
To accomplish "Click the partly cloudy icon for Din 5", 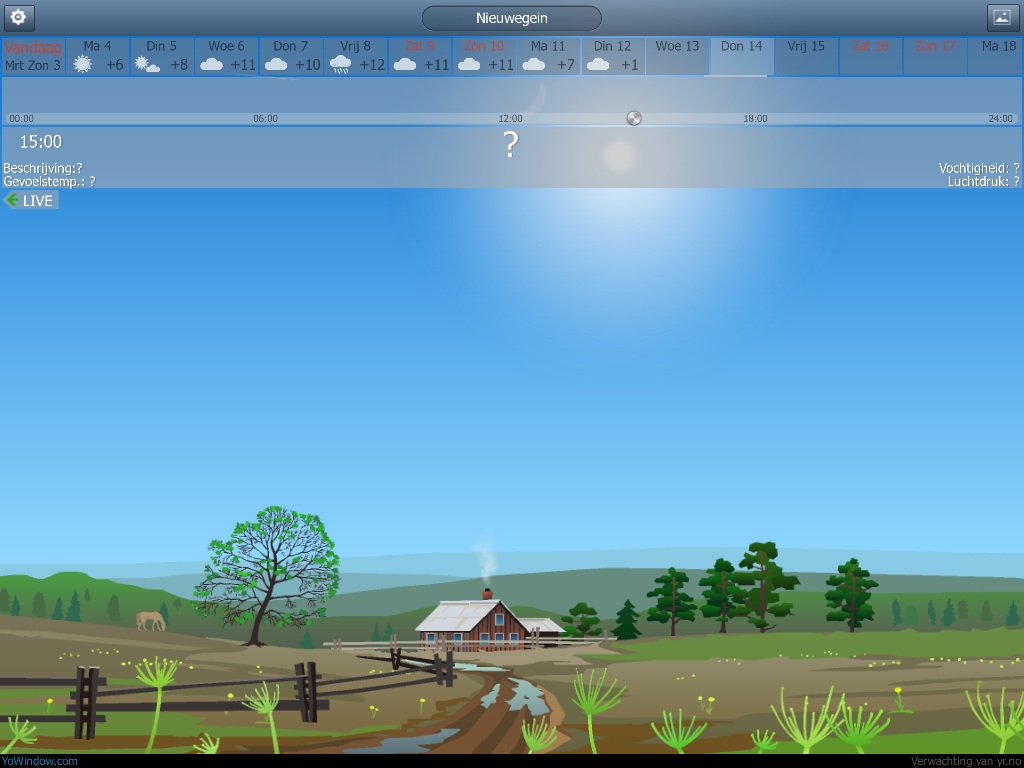I will (x=147, y=64).
